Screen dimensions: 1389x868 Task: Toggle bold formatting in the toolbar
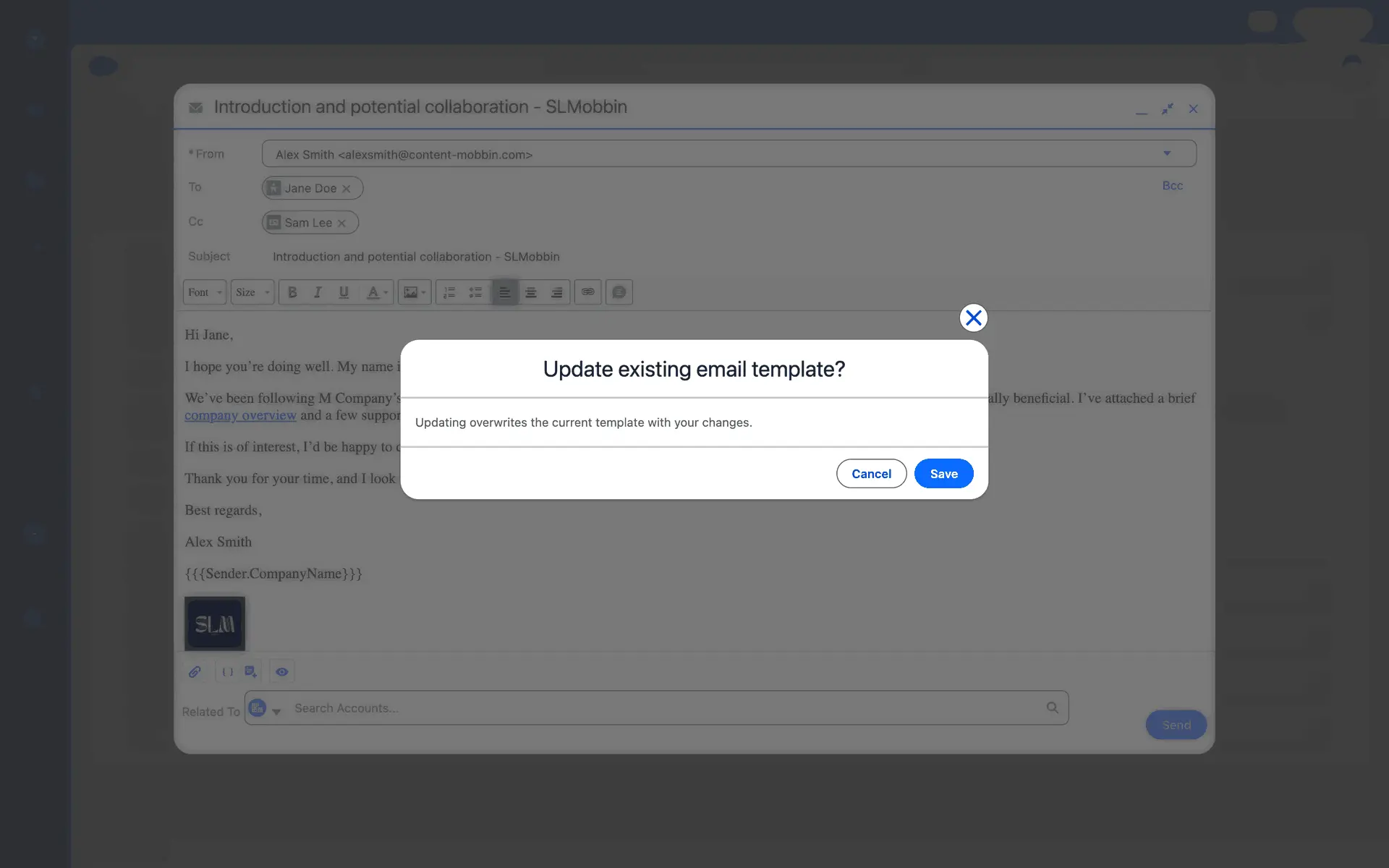coord(292,292)
